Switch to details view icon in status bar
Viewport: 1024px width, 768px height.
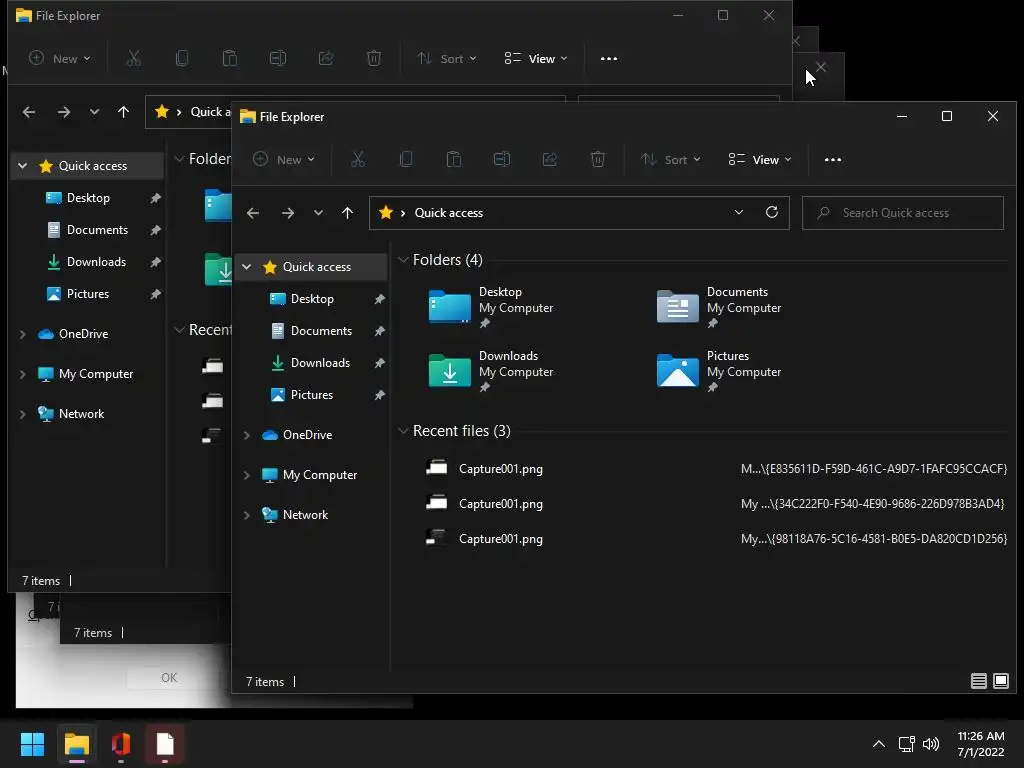pos(978,681)
